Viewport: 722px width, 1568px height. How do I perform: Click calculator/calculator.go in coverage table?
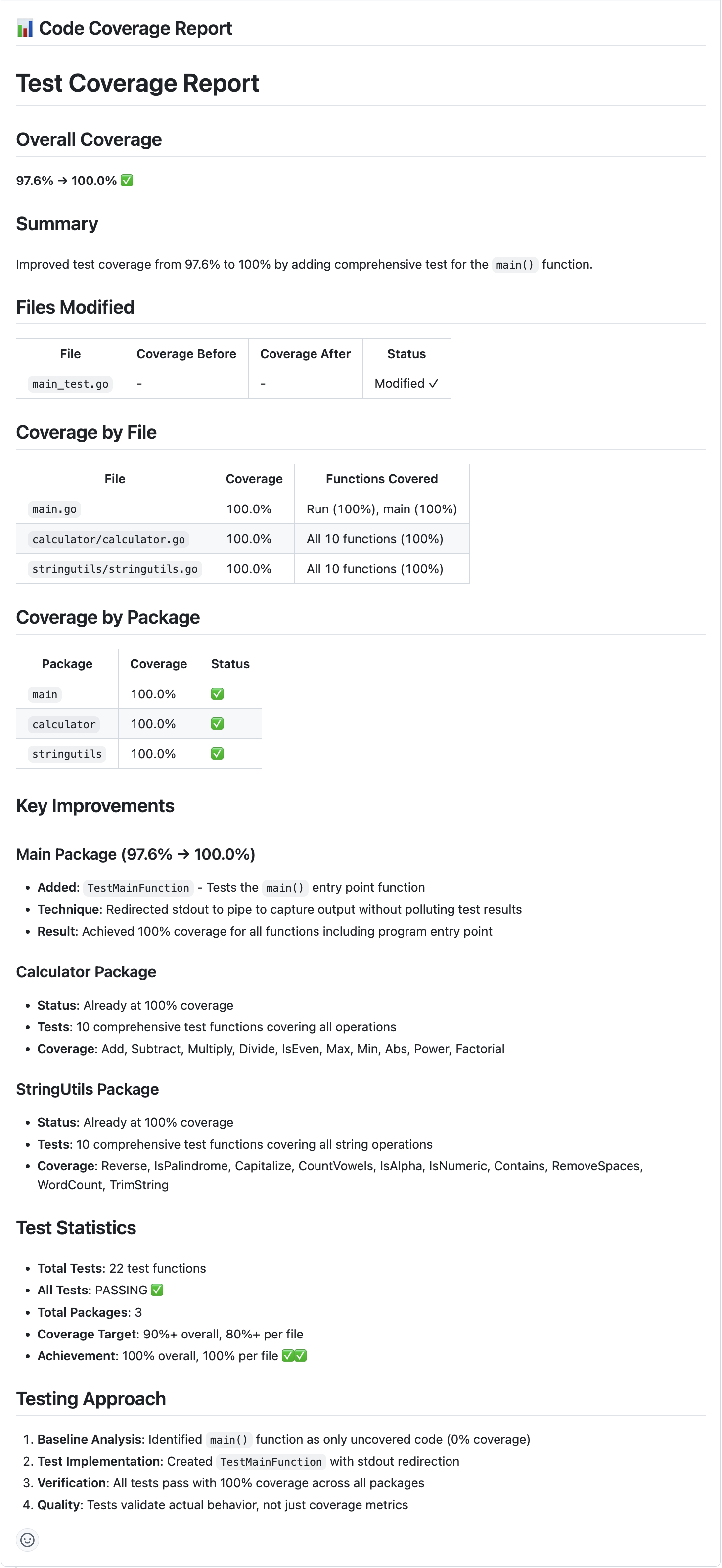(x=108, y=539)
